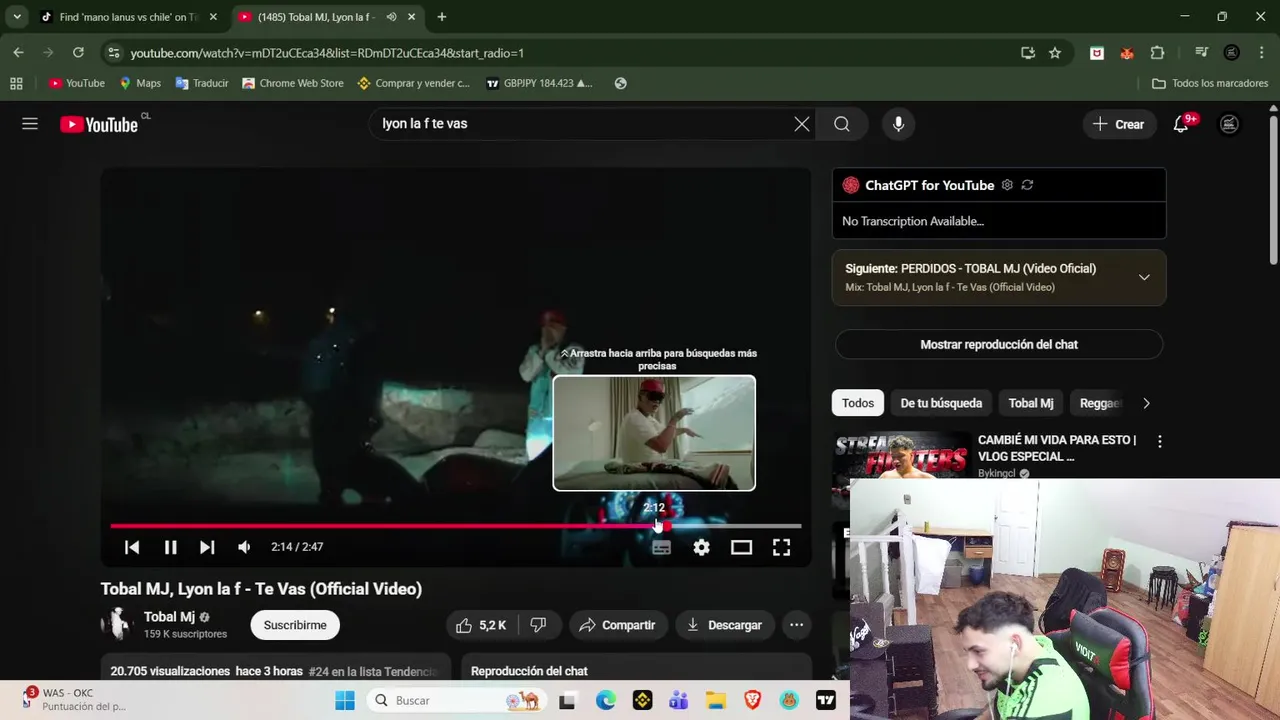Mute the video volume
This screenshot has height=720, width=1280.
[x=244, y=547]
